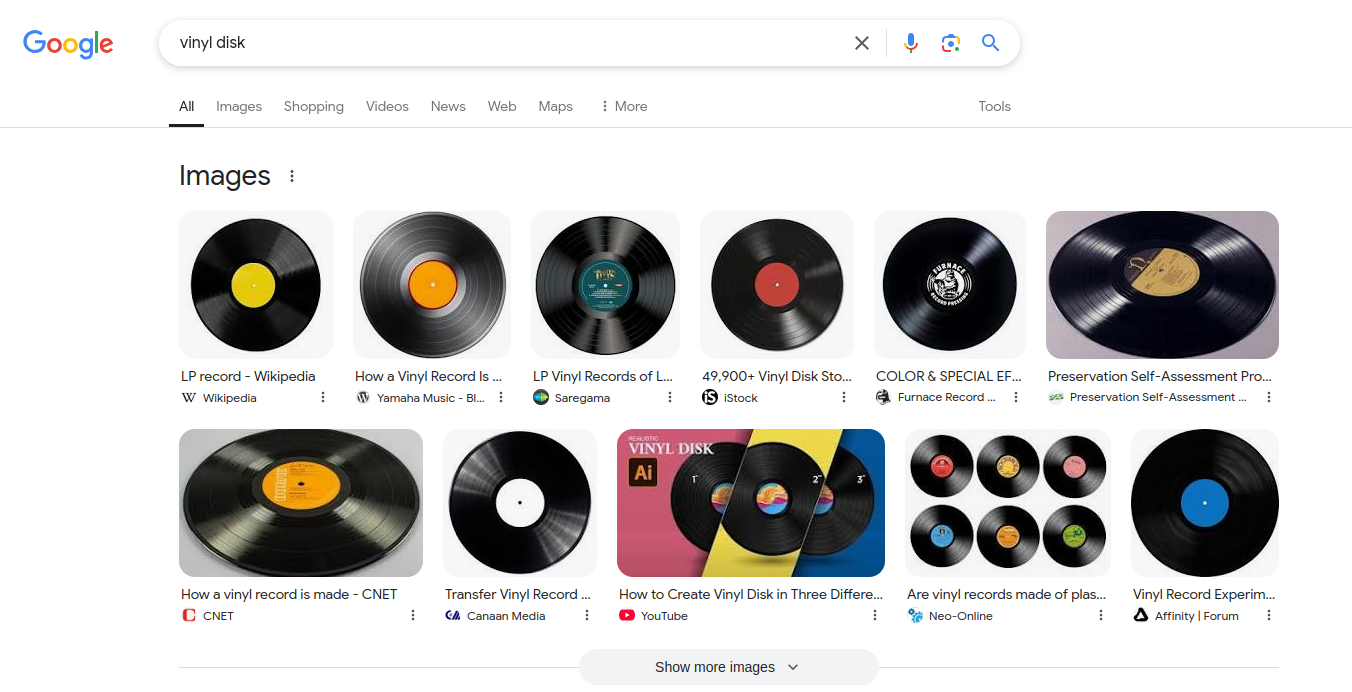Screen dimensions: 1352x692
Task: Open LP record - Wikipedia link
Action: (248, 376)
